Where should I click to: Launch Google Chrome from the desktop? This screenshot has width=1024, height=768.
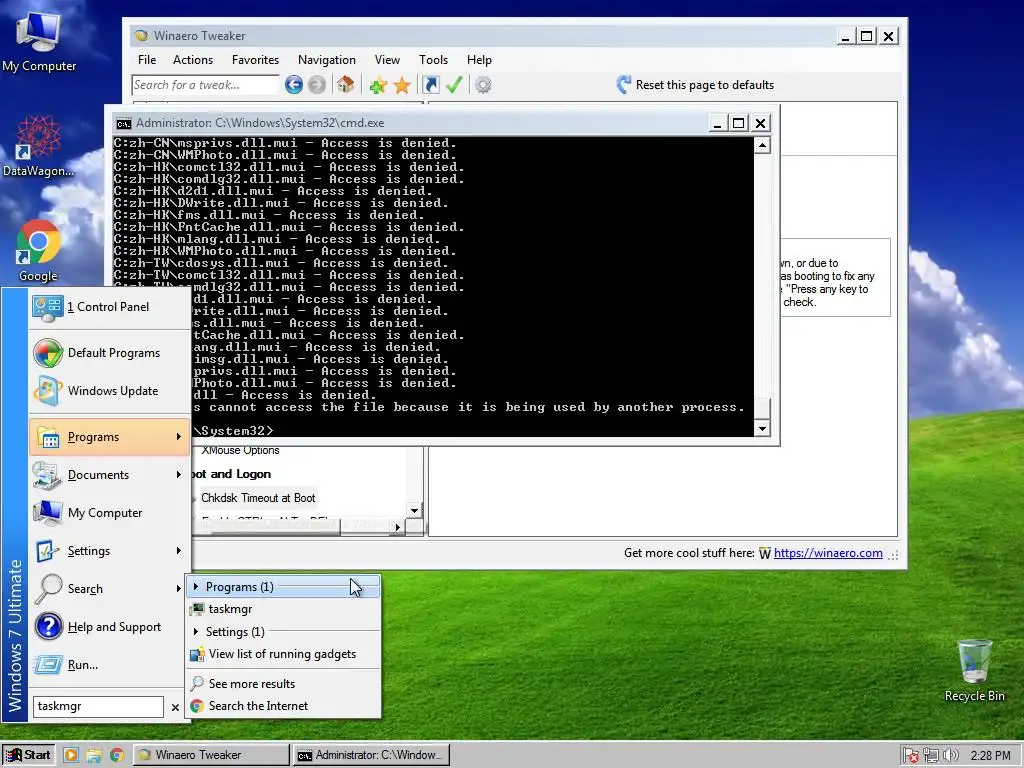pos(38,251)
